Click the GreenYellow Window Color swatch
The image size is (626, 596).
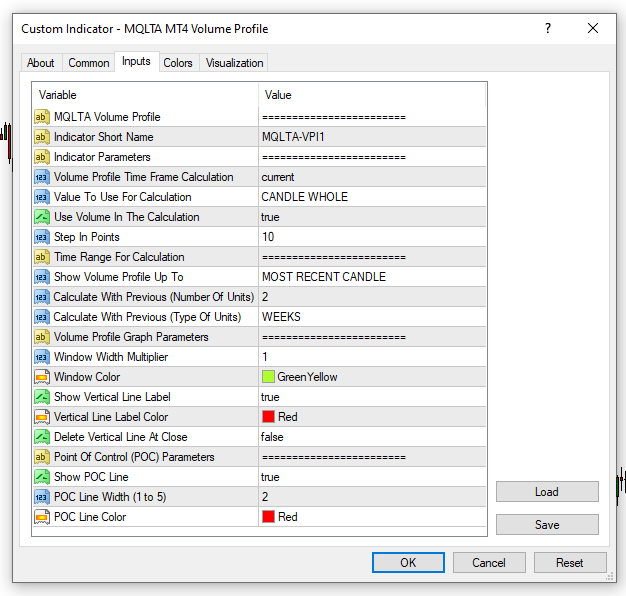268,377
